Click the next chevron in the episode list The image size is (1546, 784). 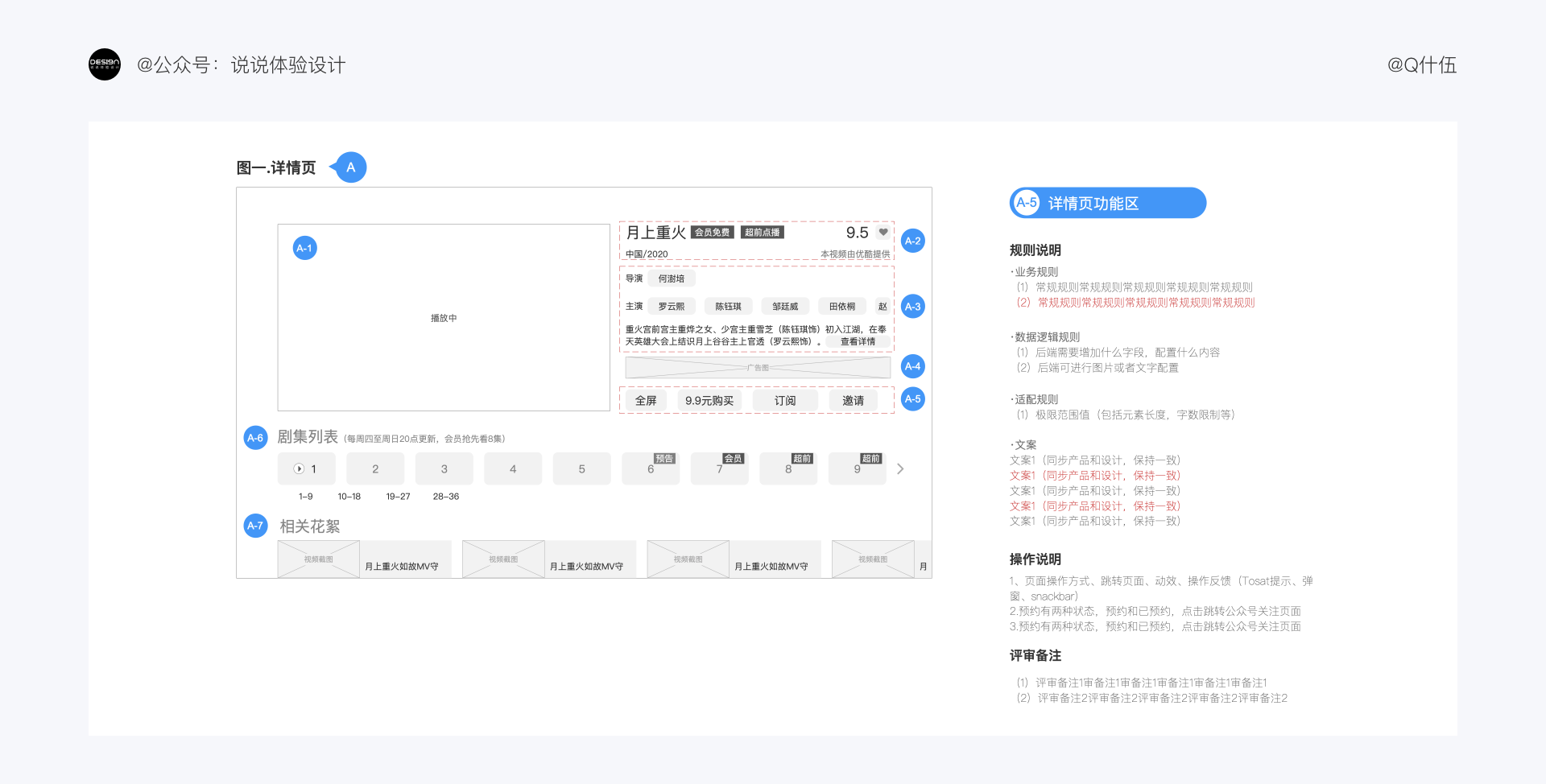[900, 469]
